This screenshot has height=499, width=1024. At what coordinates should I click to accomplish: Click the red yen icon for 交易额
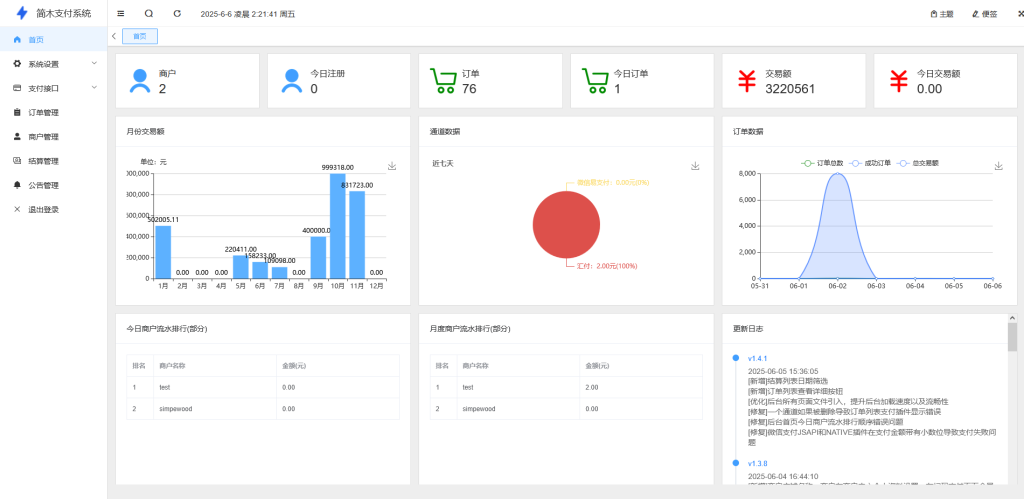(x=747, y=81)
